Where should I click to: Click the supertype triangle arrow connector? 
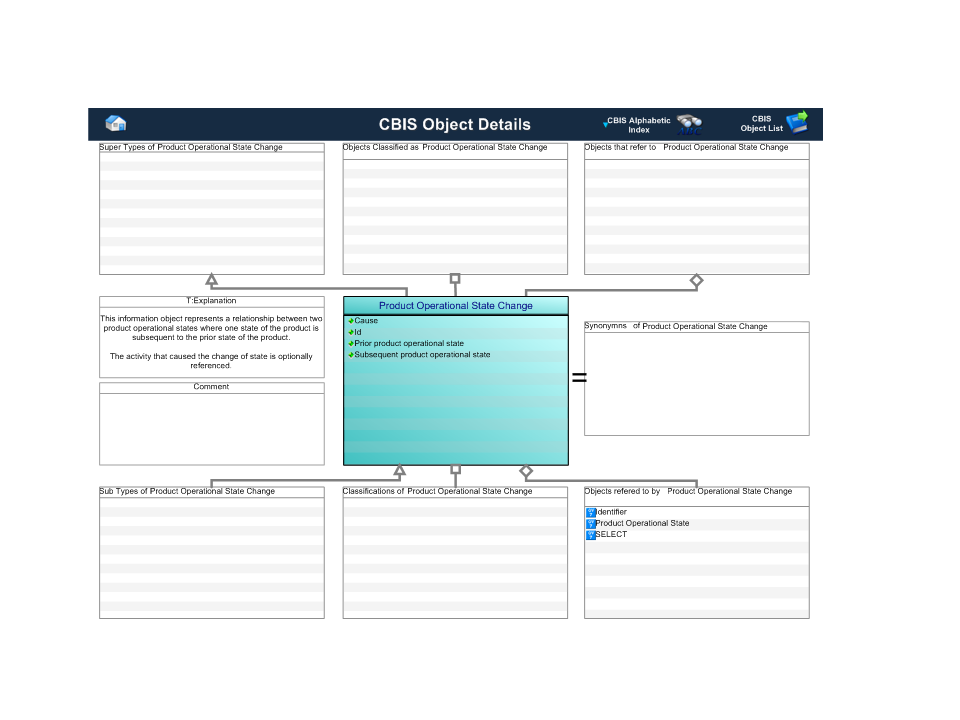tap(211, 280)
